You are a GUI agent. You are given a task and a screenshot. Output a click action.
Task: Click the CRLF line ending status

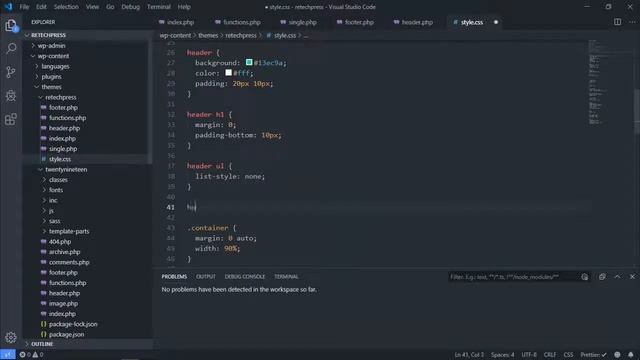point(550,355)
